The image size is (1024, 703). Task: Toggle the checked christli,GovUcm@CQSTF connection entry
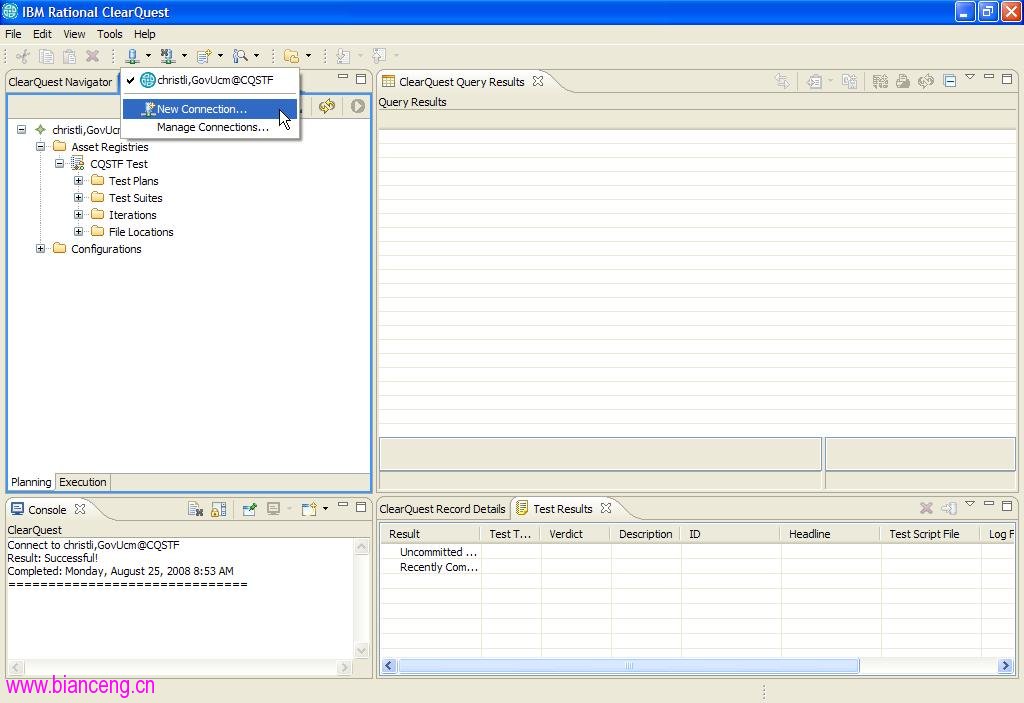coord(210,80)
